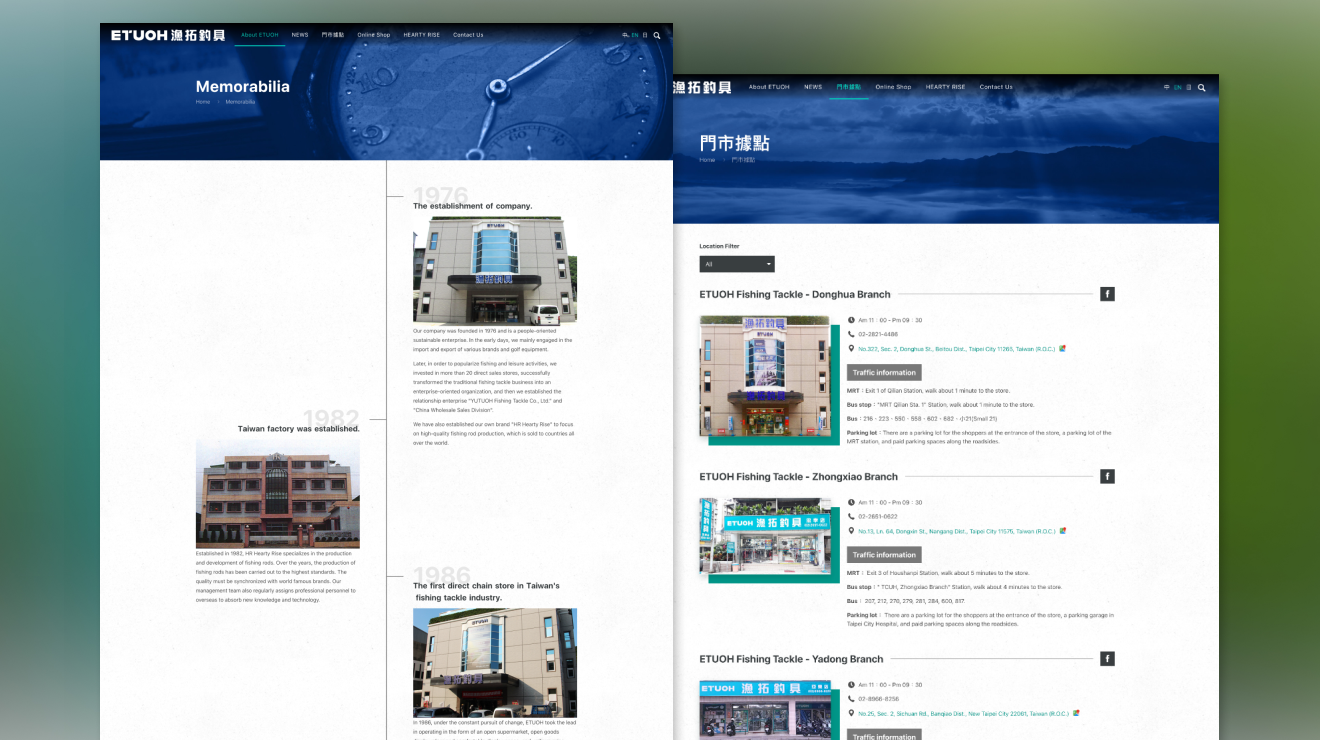Open the Facebook icon for Yadong Branch
The height and width of the screenshot is (740, 1320).
pyautogui.click(x=1107, y=659)
